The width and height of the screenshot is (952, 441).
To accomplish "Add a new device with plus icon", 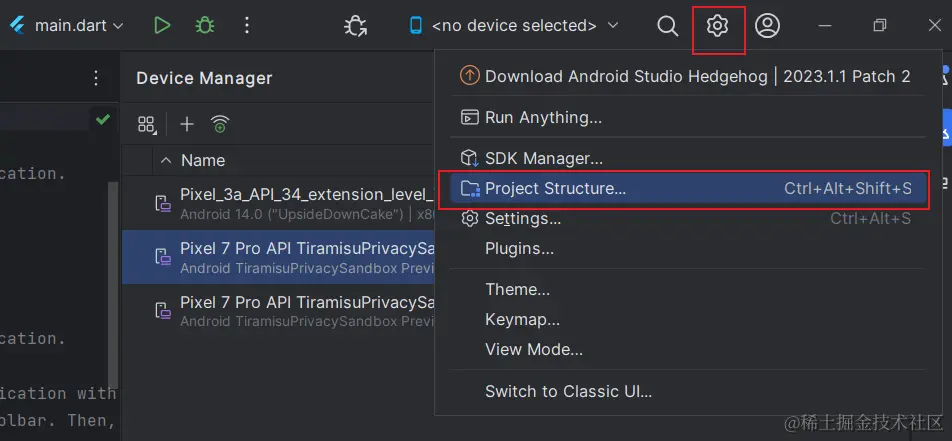I will tap(187, 124).
